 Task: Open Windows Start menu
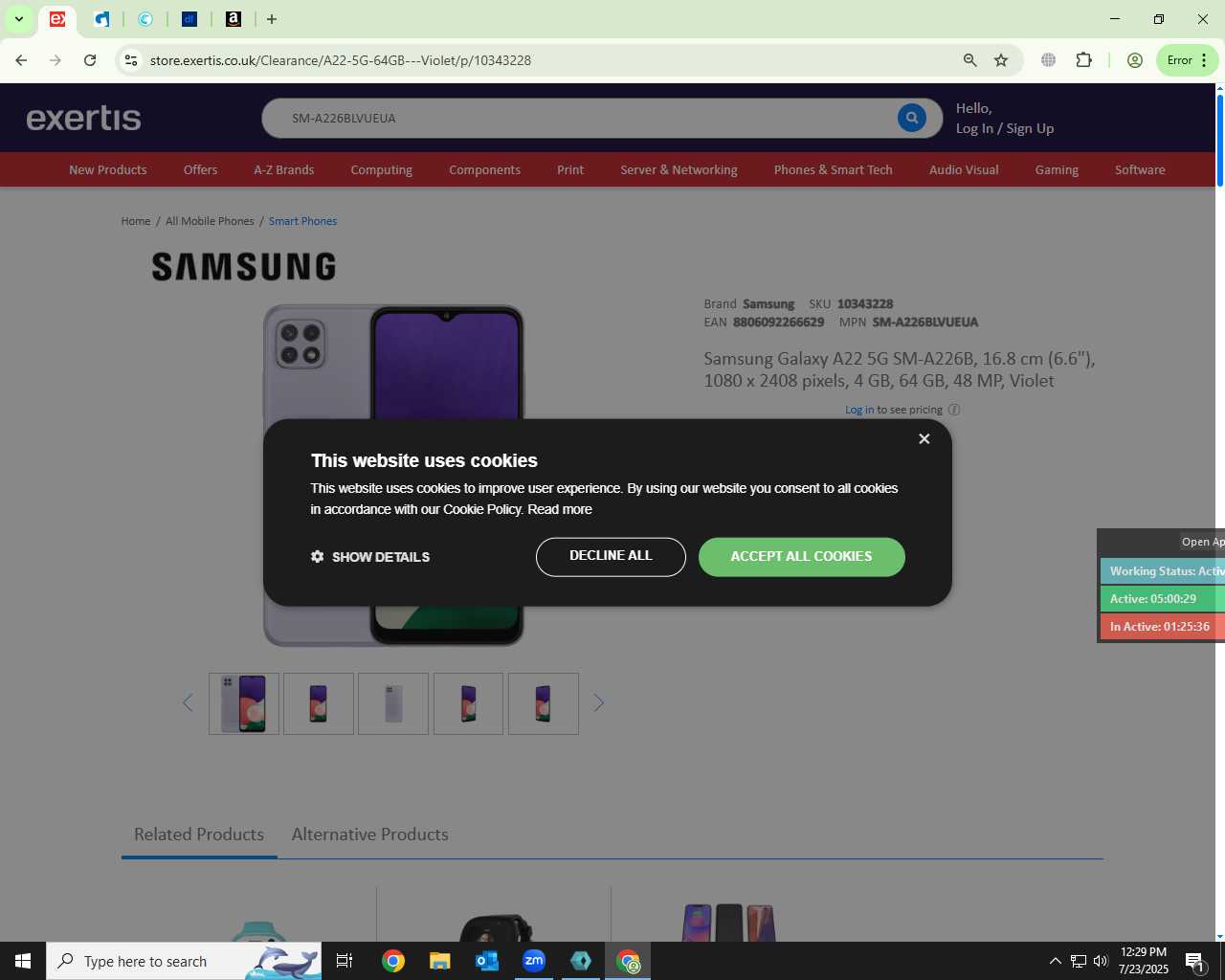click(23, 961)
